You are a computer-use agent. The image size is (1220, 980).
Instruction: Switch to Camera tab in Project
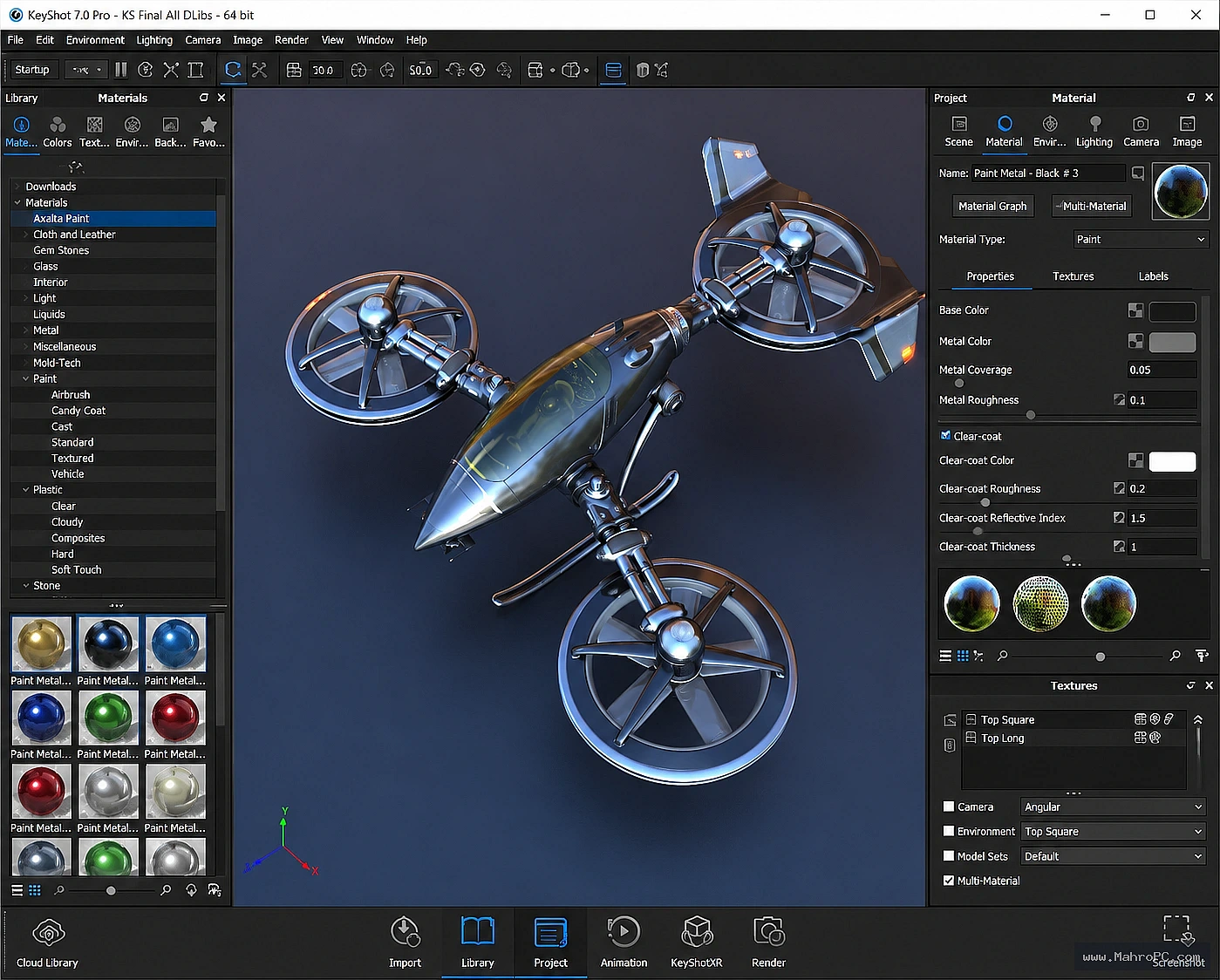pyautogui.click(x=1141, y=132)
